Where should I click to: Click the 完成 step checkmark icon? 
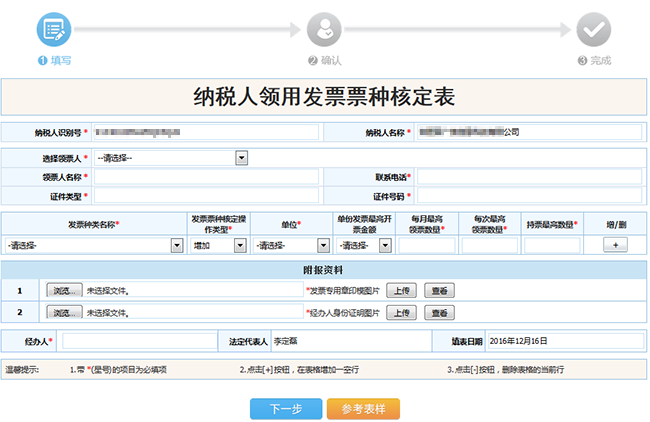(x=594, y=30)
